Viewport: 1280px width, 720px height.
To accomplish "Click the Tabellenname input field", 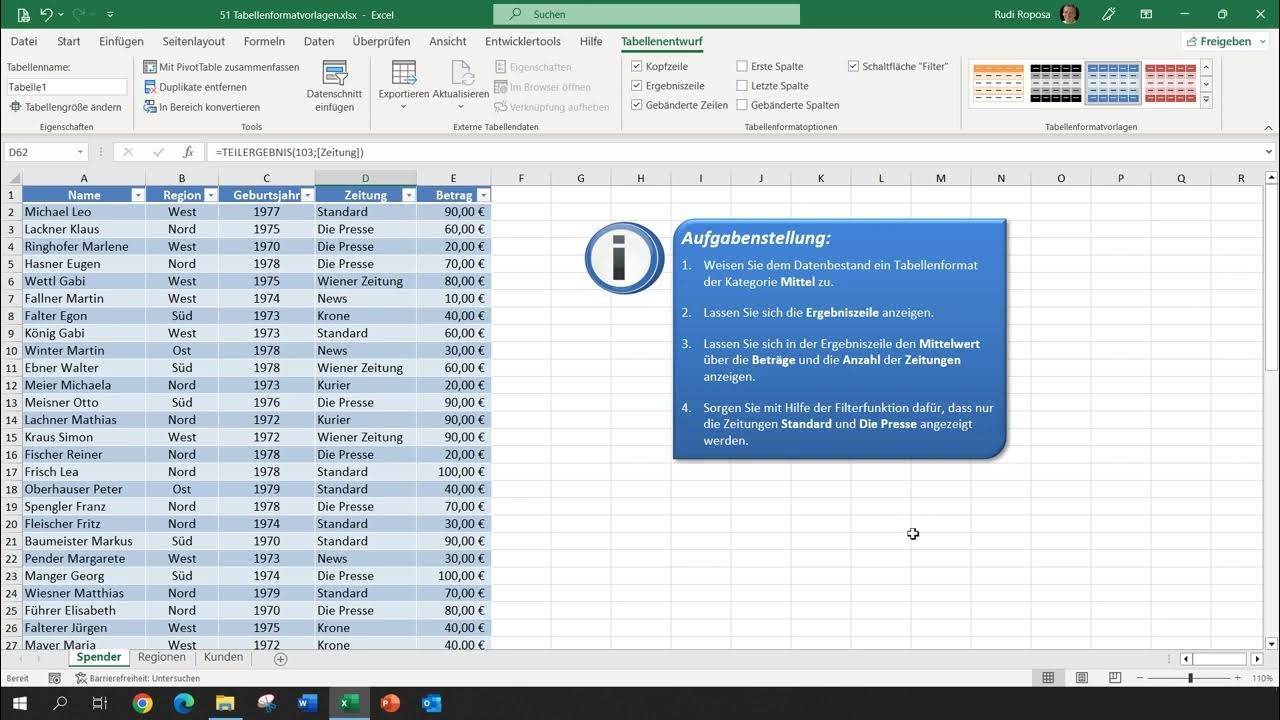I will (x=66, y=87).
